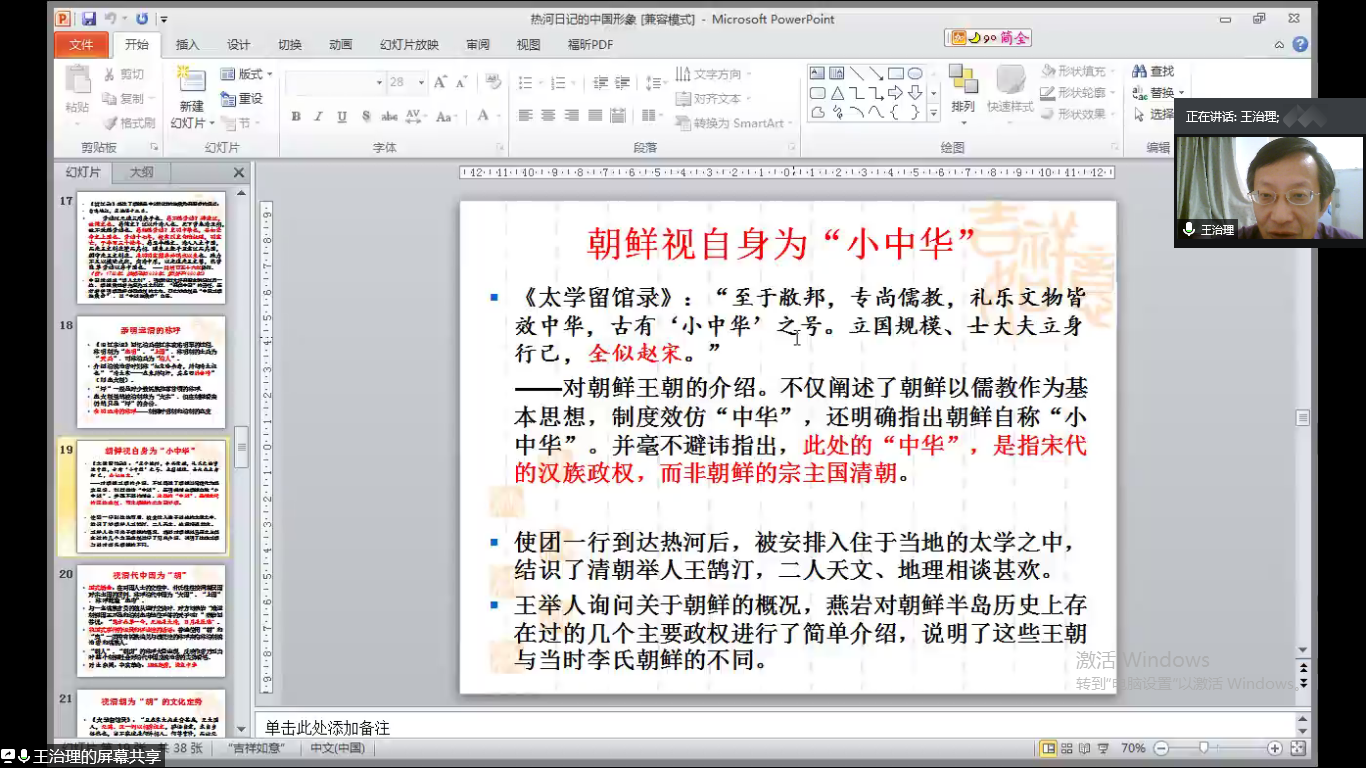Click the Reset (重设) slide button
The image size is (1366, 768).
click(243, 99)
